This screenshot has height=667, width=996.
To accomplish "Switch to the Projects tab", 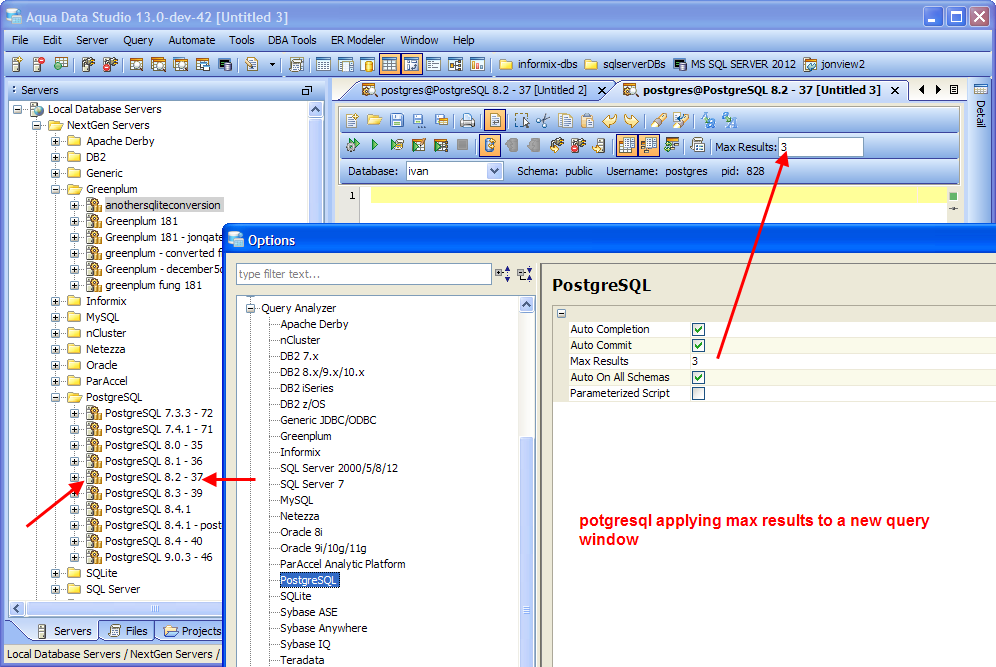I will (192, 631).
